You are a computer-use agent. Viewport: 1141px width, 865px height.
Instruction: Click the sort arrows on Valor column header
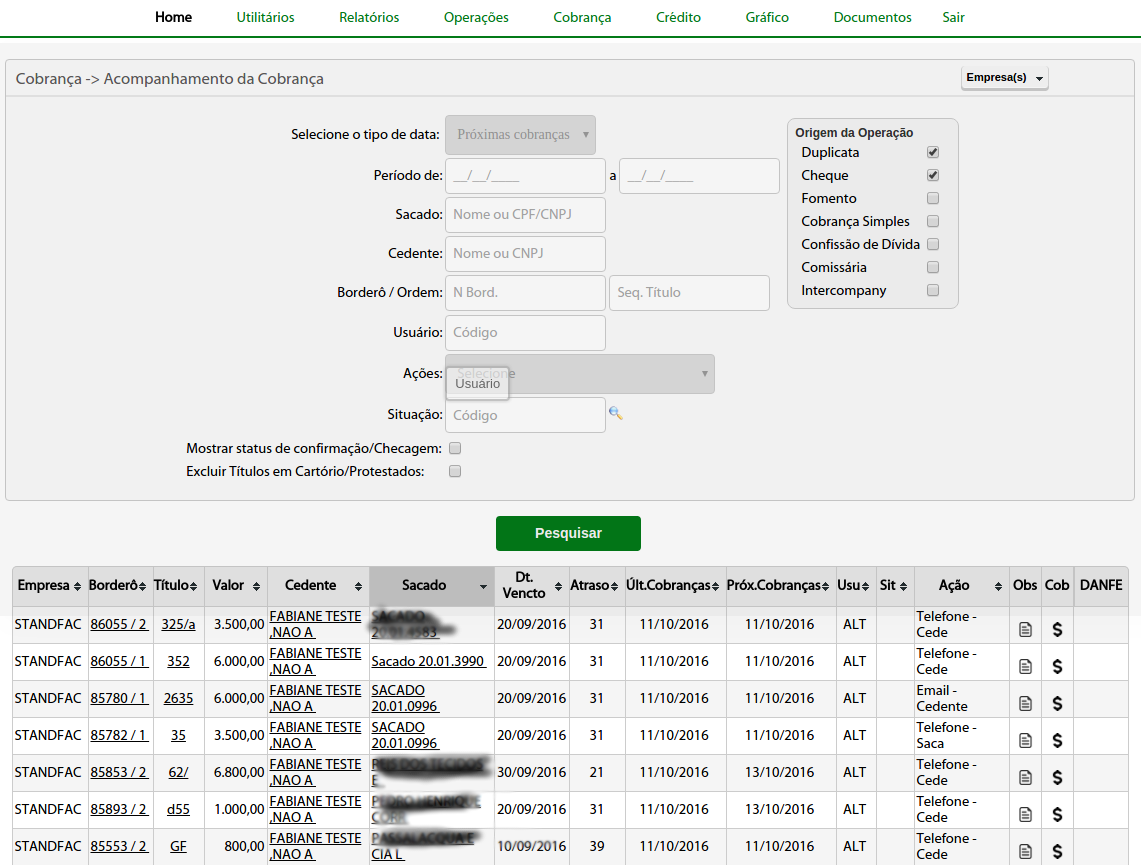(x=256, y=586)
